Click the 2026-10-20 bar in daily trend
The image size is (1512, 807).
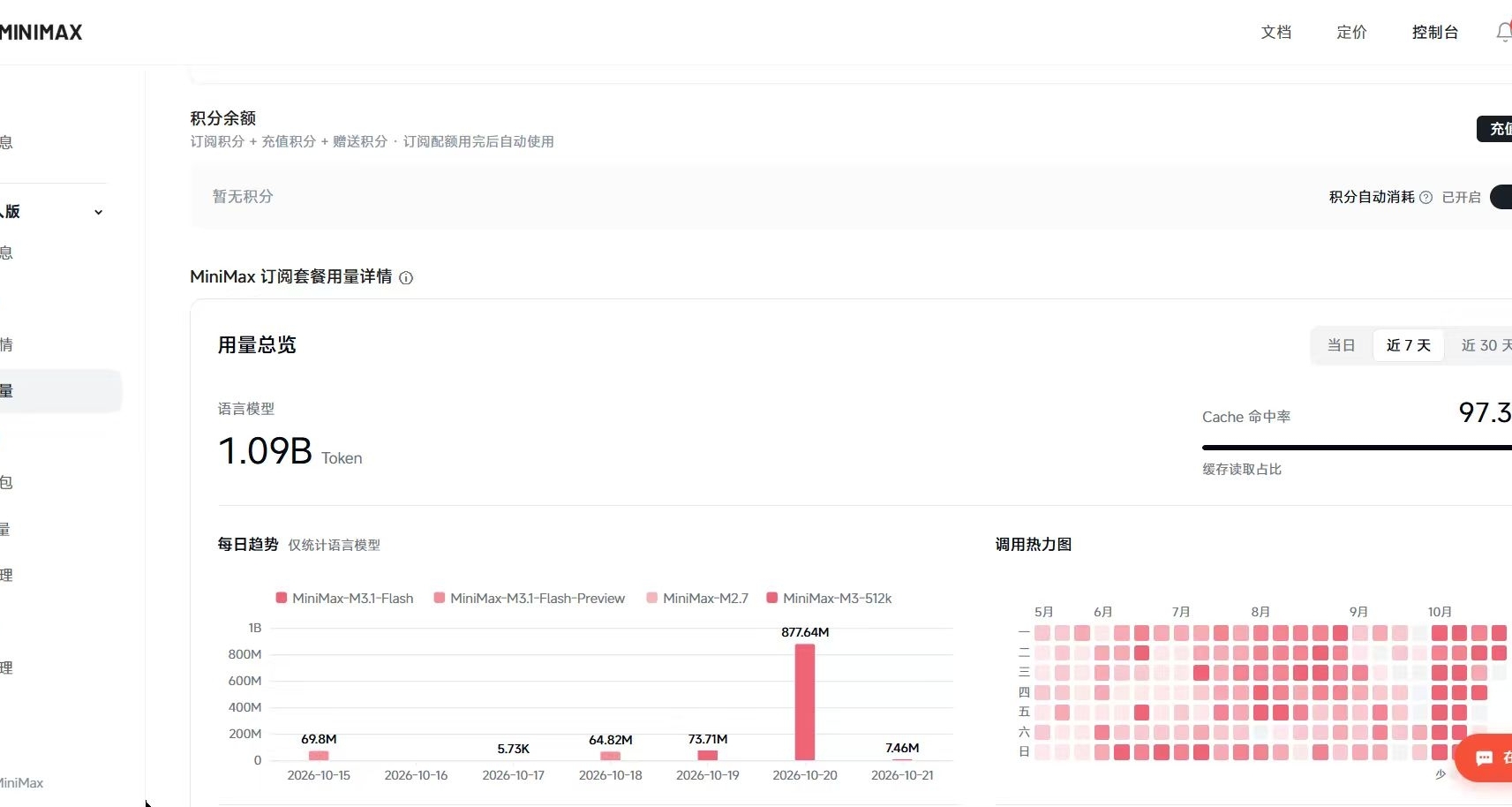click(805, 702)
